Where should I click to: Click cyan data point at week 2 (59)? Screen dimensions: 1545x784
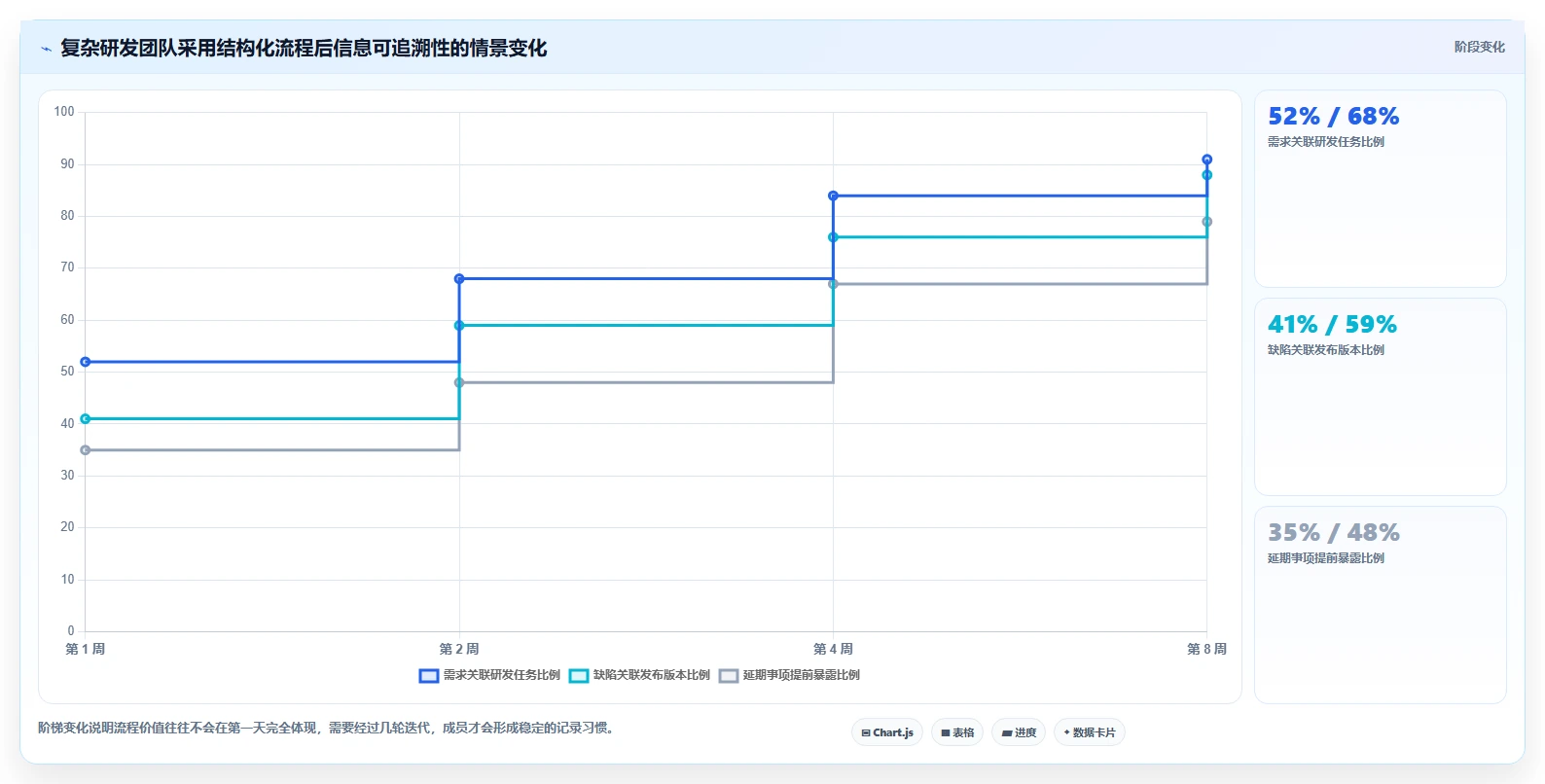(459, 326)
